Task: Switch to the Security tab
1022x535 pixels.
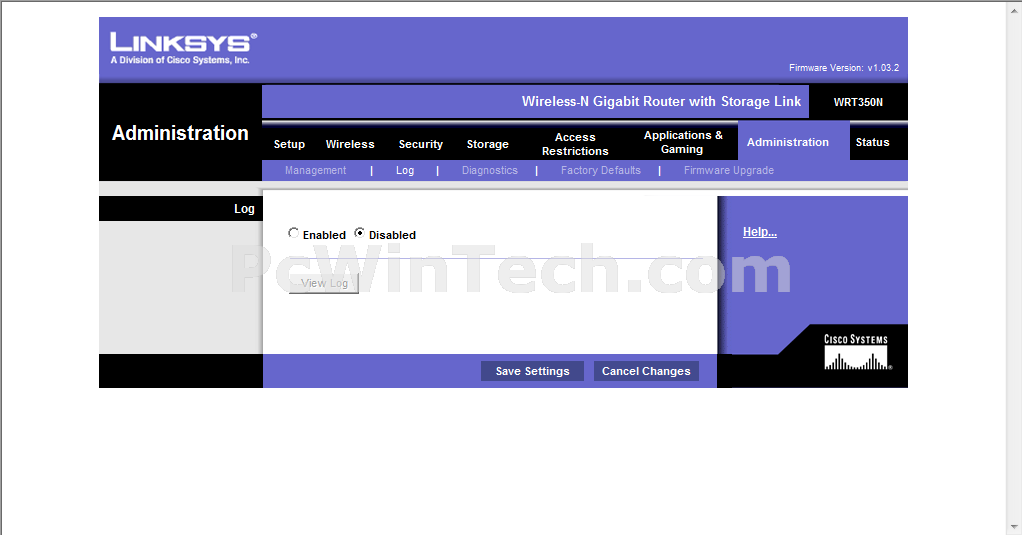Action: tap(420, 144)
